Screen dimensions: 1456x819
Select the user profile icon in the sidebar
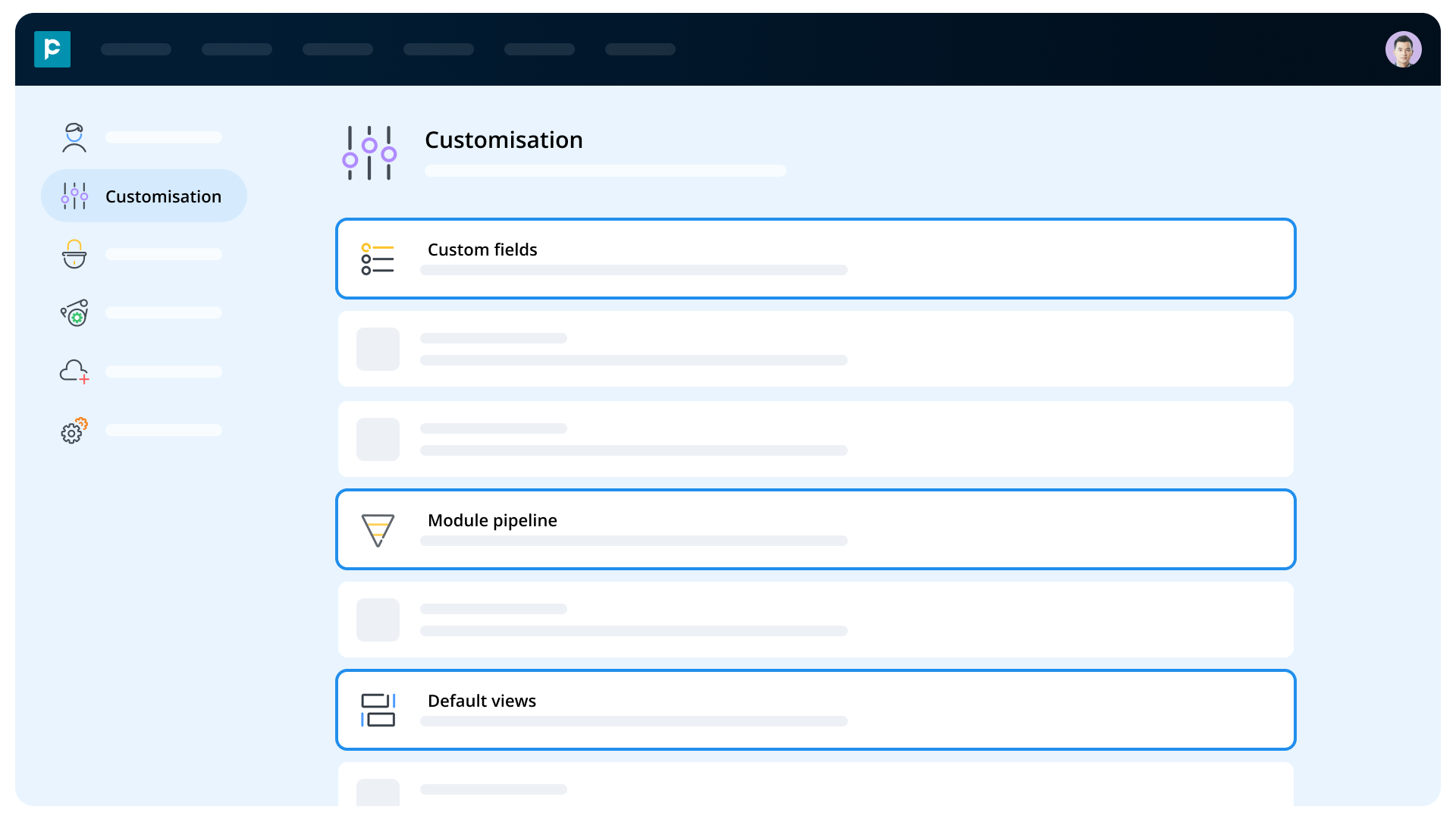pos(74,138)
